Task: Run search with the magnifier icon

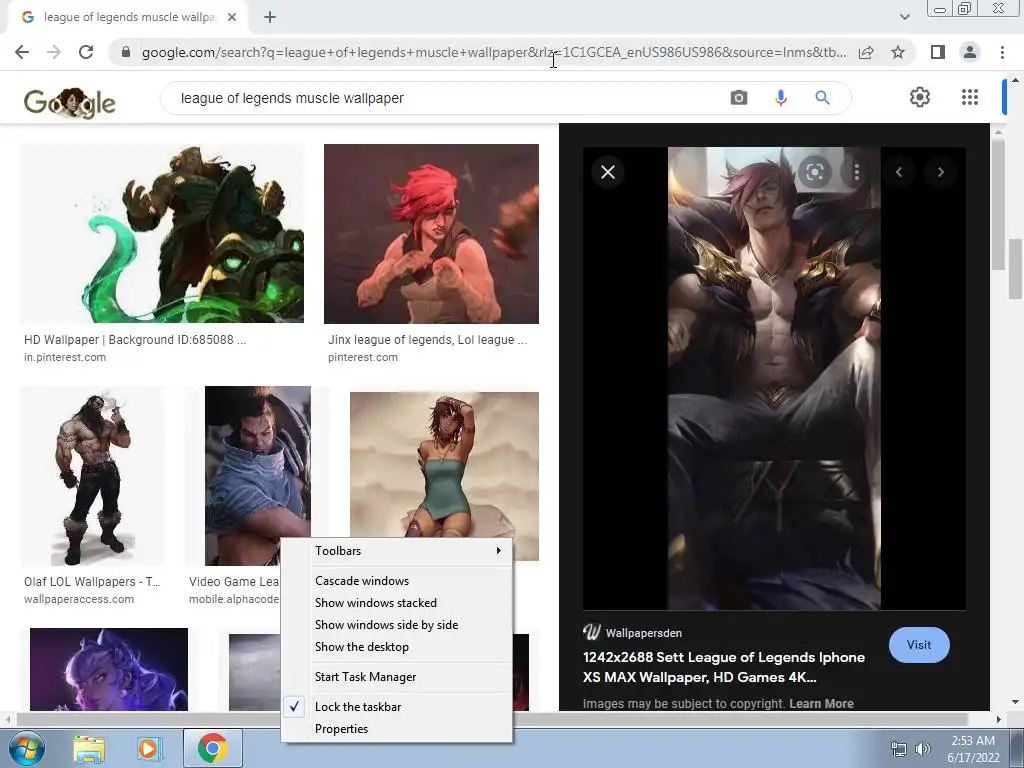Action: pyautogui.click(x=822, y=98)
